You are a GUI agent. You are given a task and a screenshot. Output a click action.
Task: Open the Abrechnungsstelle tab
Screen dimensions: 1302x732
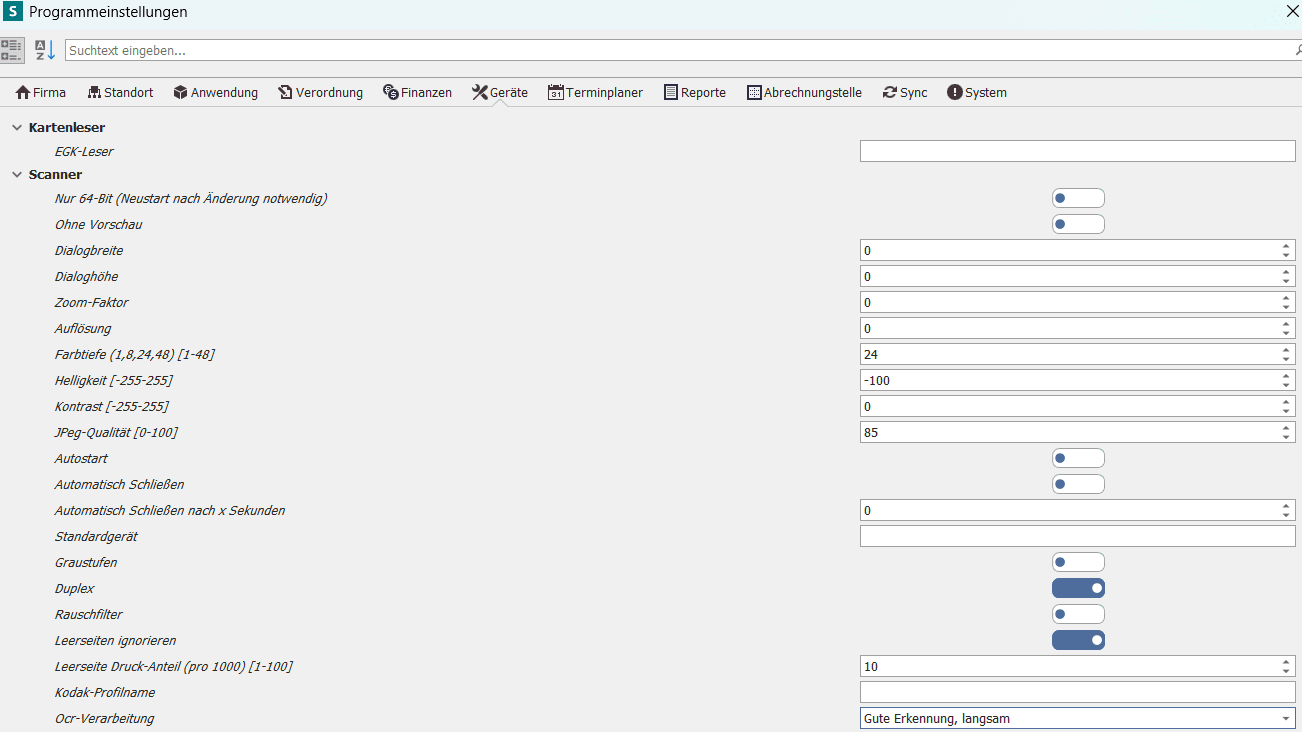pos(804,92)
